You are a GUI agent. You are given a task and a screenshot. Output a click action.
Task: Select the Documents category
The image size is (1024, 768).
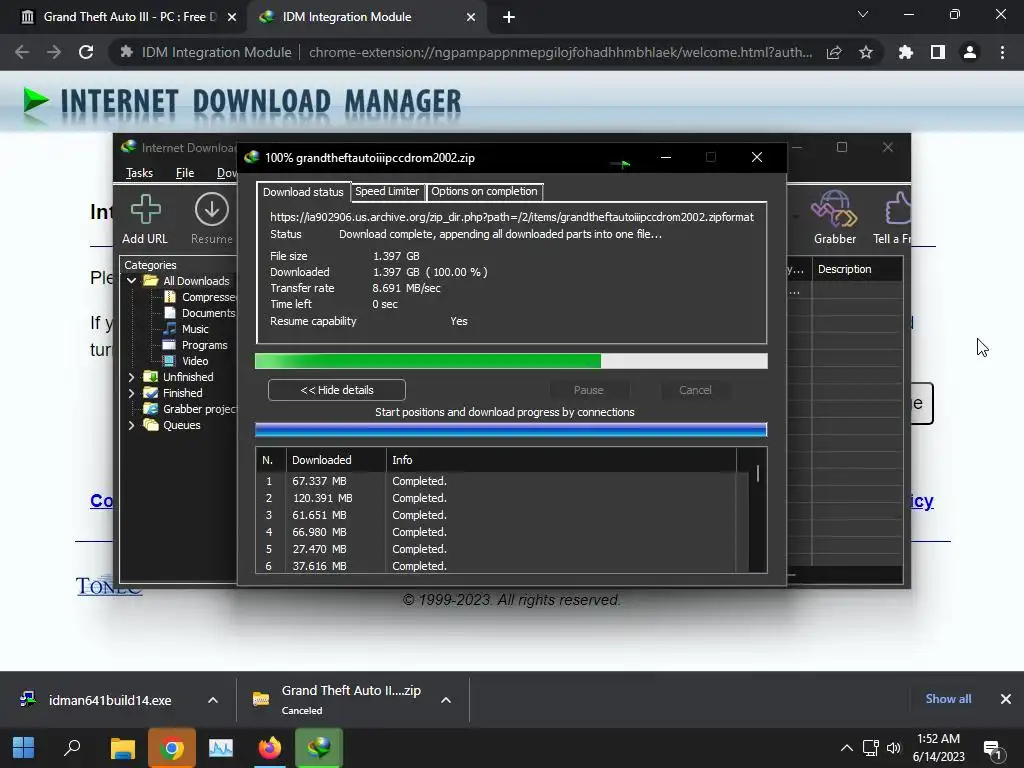click(x=200, y=313)
